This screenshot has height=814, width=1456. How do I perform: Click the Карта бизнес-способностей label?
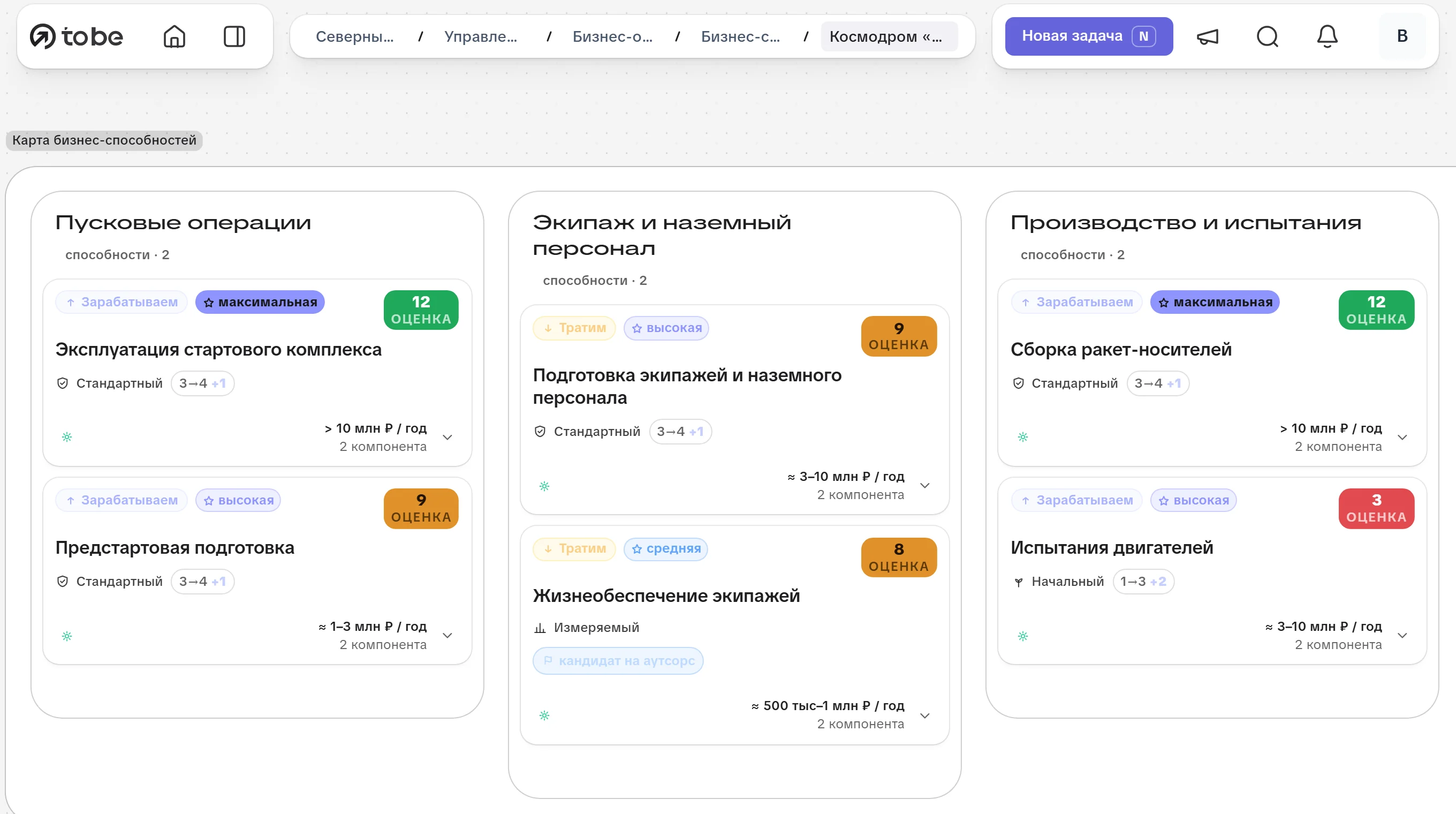(104, 140)
